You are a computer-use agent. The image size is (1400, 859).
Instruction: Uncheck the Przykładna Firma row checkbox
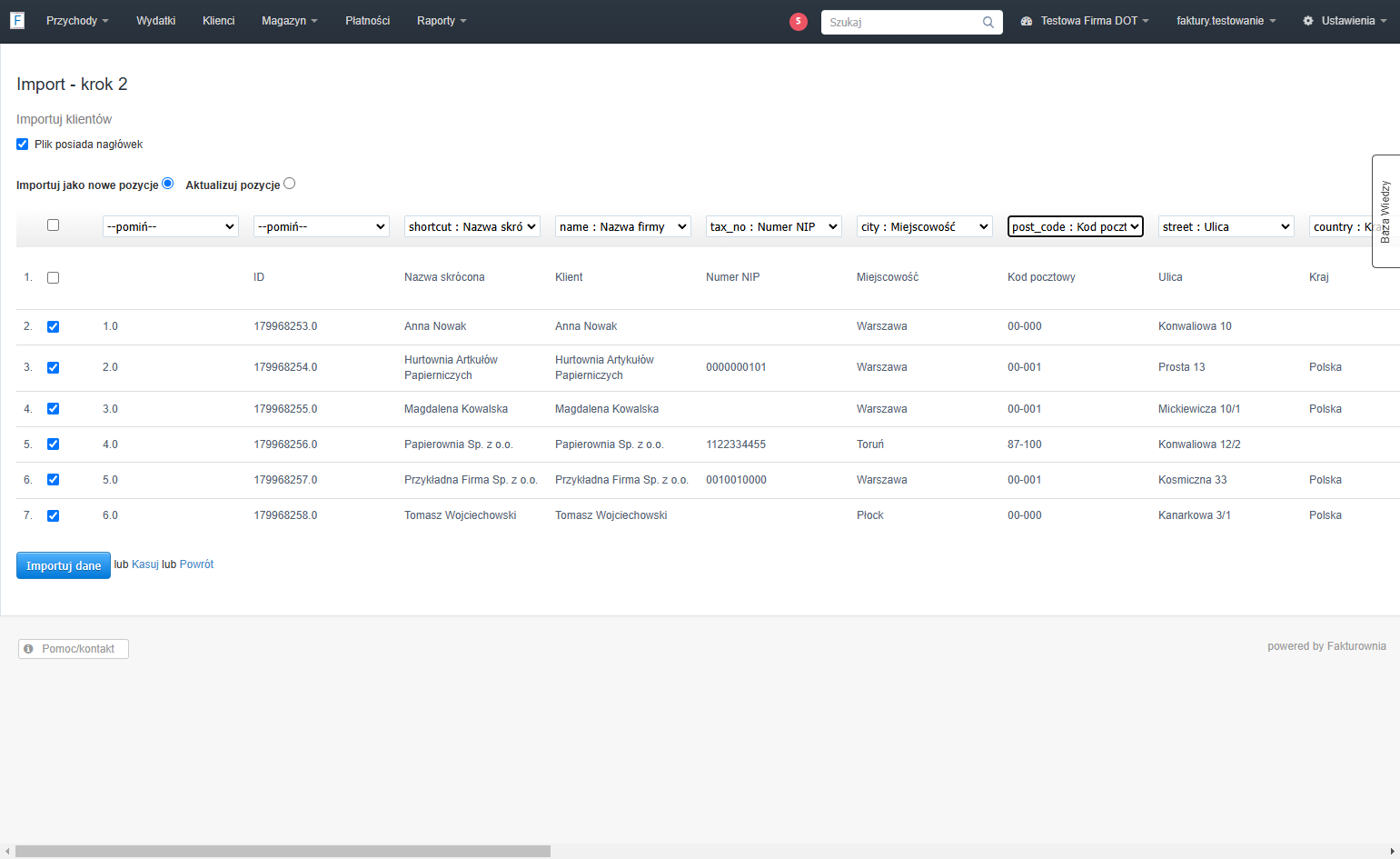(x=53, y=480)
